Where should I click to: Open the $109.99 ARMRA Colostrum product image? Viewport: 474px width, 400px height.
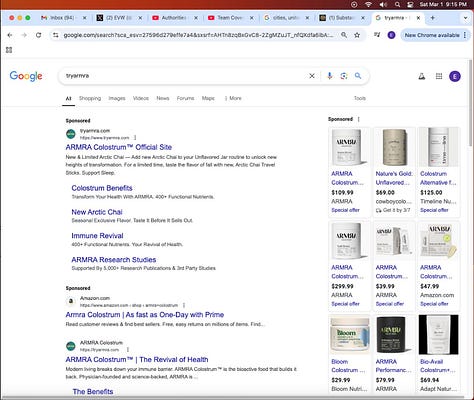(349, 148)
